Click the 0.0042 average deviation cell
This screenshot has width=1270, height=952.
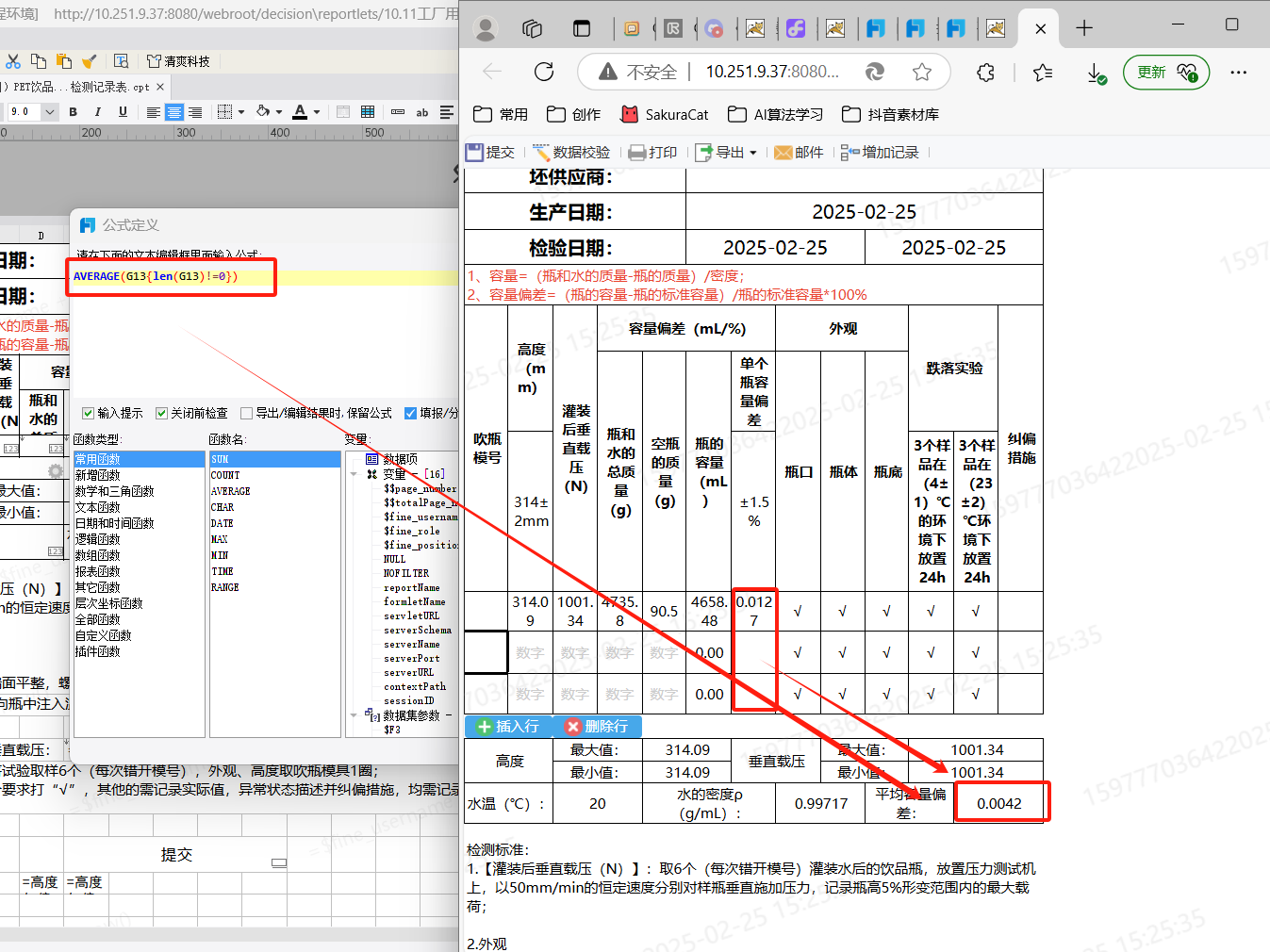999,804
